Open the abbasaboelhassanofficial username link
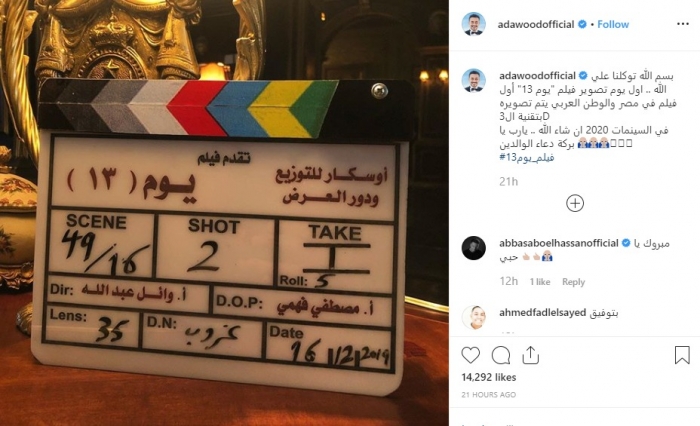The height and width of the screenshot is (426, 700). pyautogui.click(x=558, y=243)
